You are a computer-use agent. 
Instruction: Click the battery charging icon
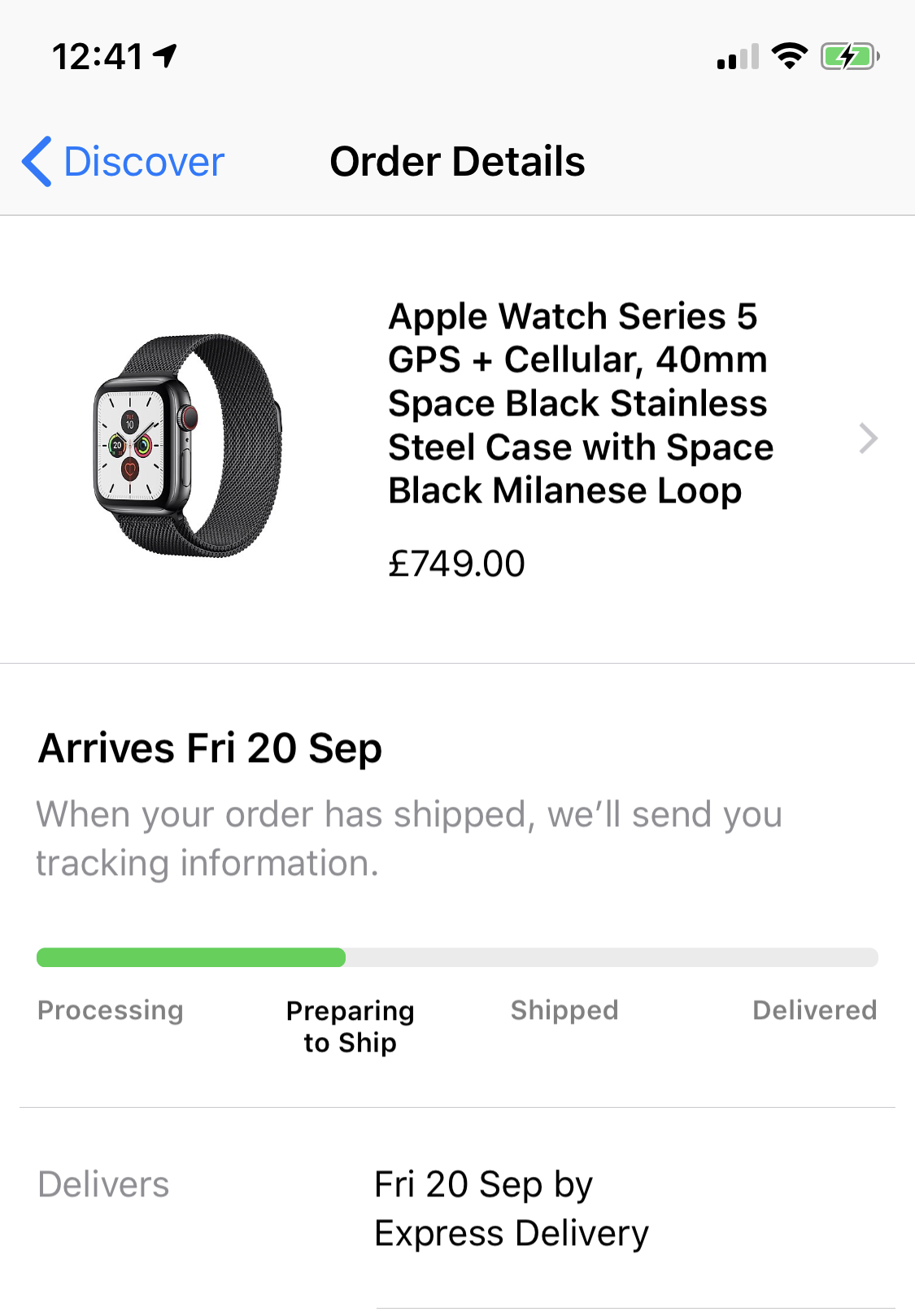point(850,56)
